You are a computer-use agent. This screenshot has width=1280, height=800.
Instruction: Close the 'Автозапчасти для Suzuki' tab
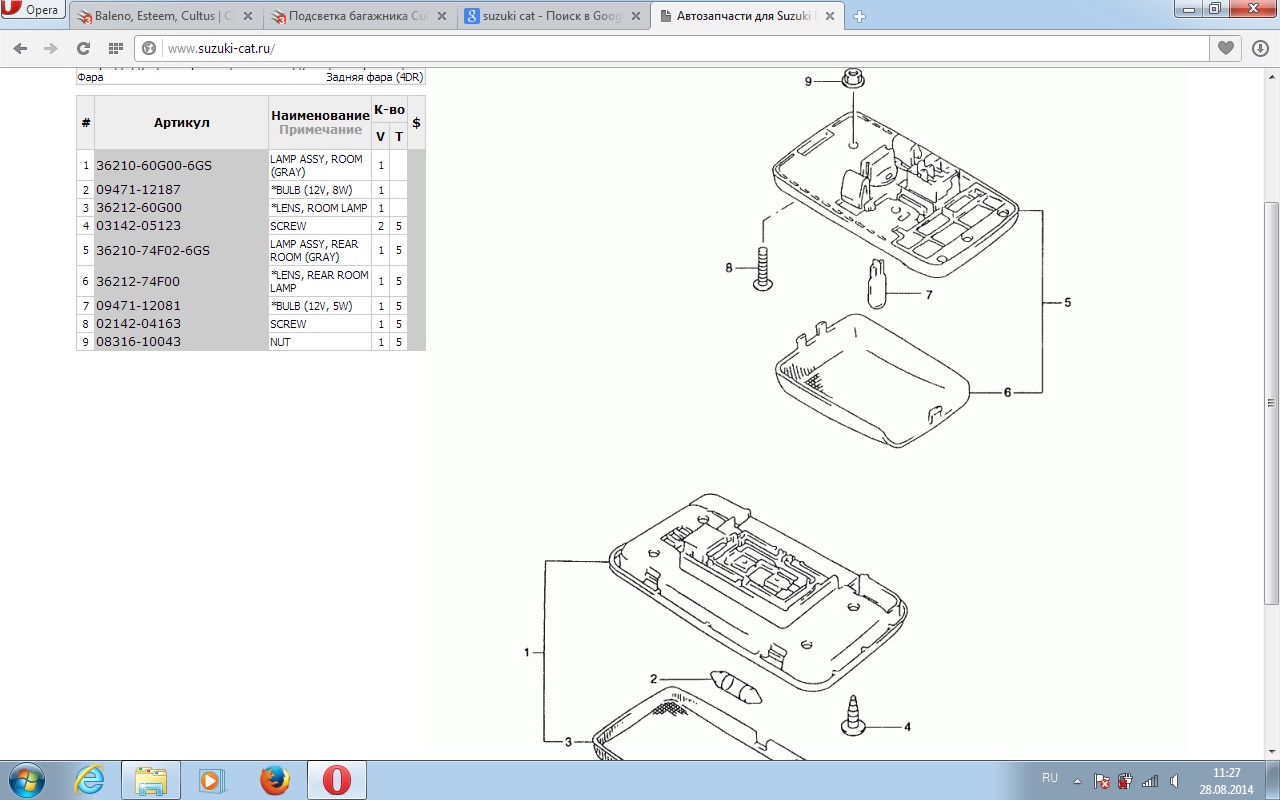pyautogui.click(x=828, y=17)
